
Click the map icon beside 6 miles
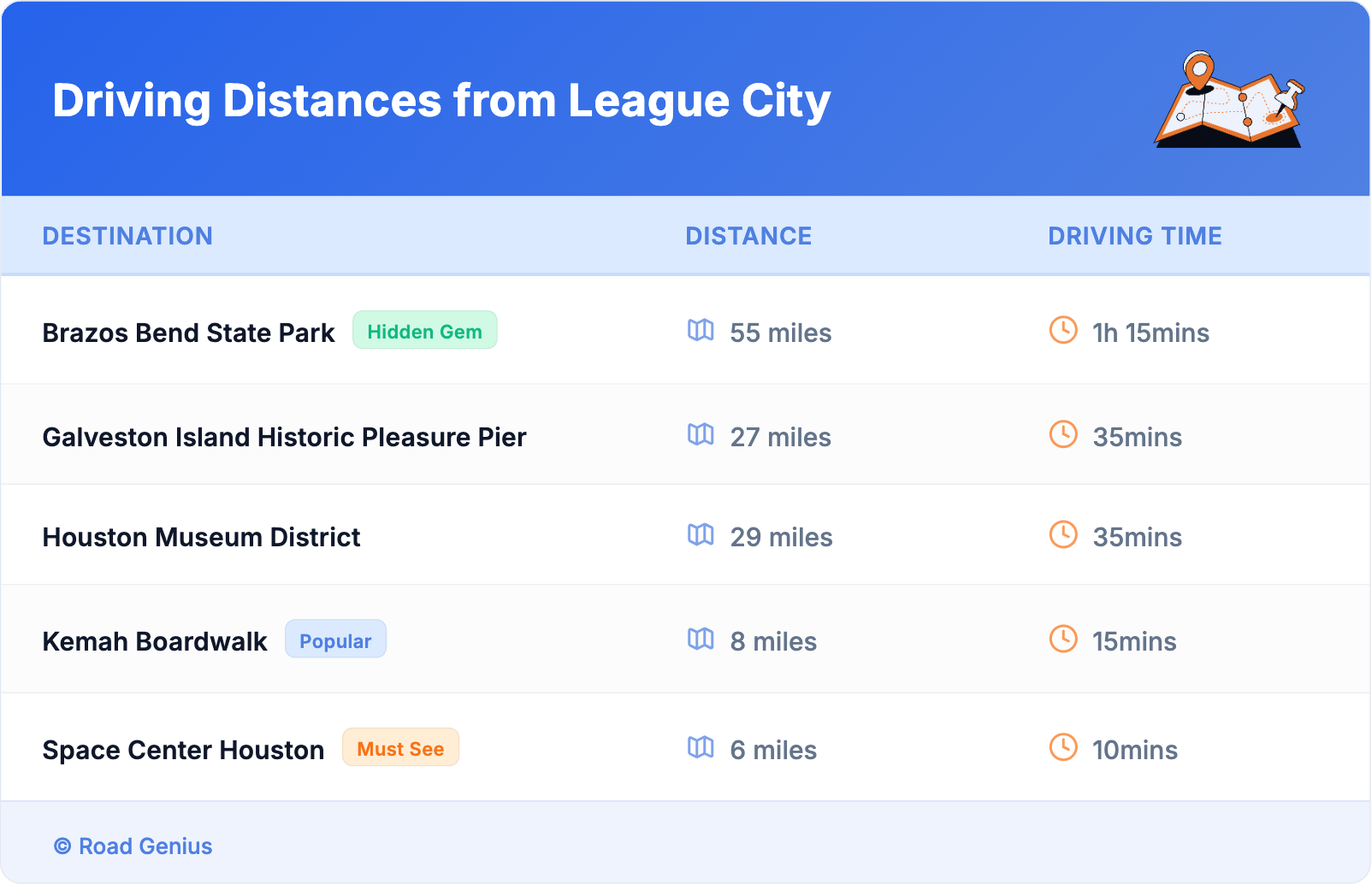coord(701,748)
